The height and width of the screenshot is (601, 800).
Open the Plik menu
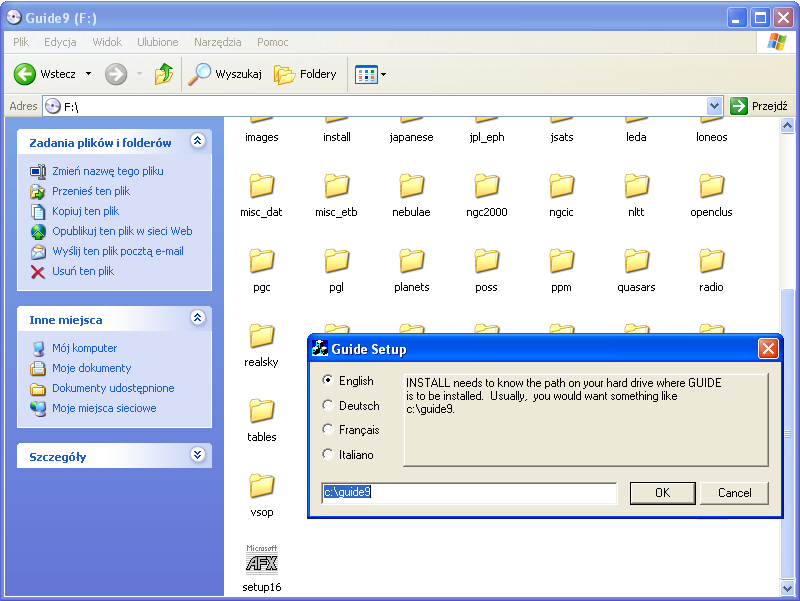tap(21, 42)
